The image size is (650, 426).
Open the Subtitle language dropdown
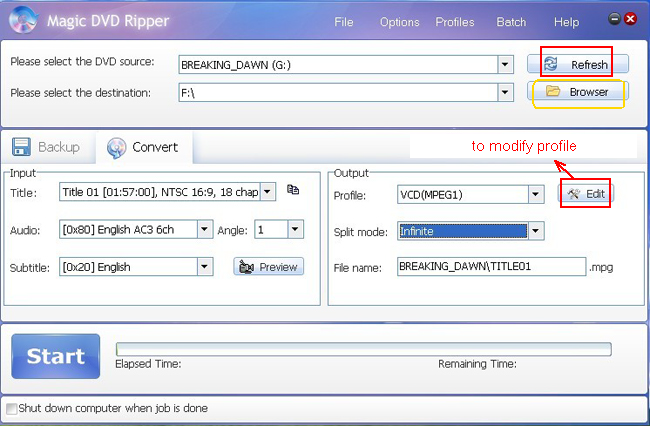[205, 266]
